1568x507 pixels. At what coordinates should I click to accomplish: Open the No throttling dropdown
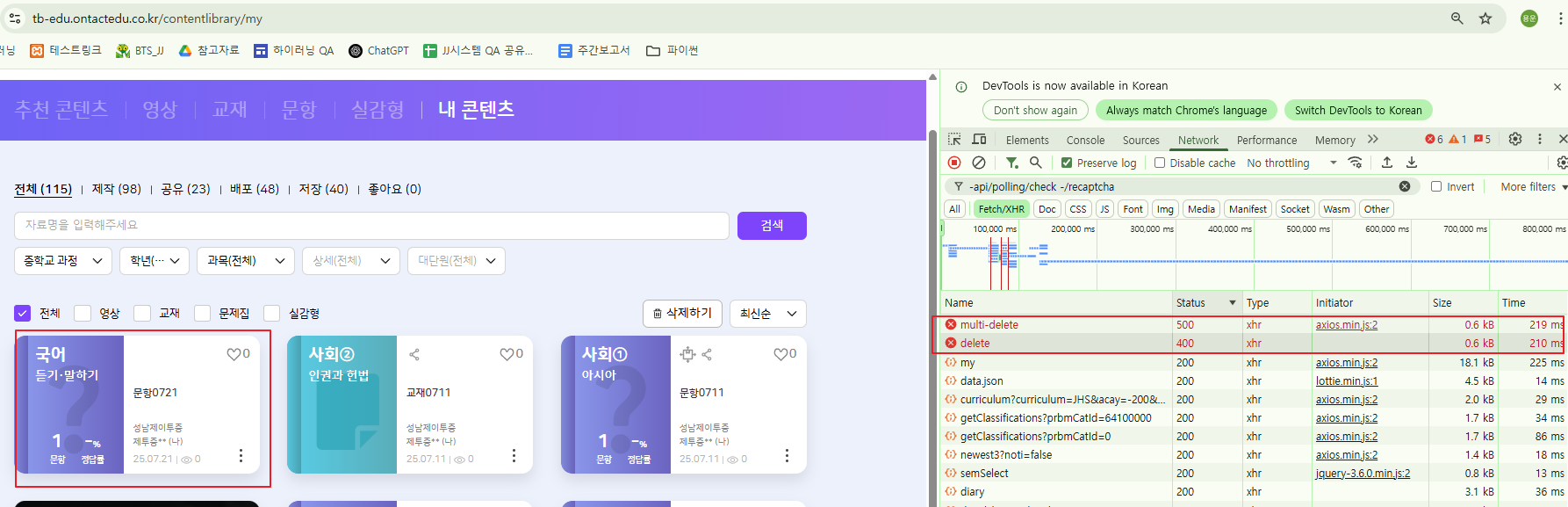pos(1291,163)
